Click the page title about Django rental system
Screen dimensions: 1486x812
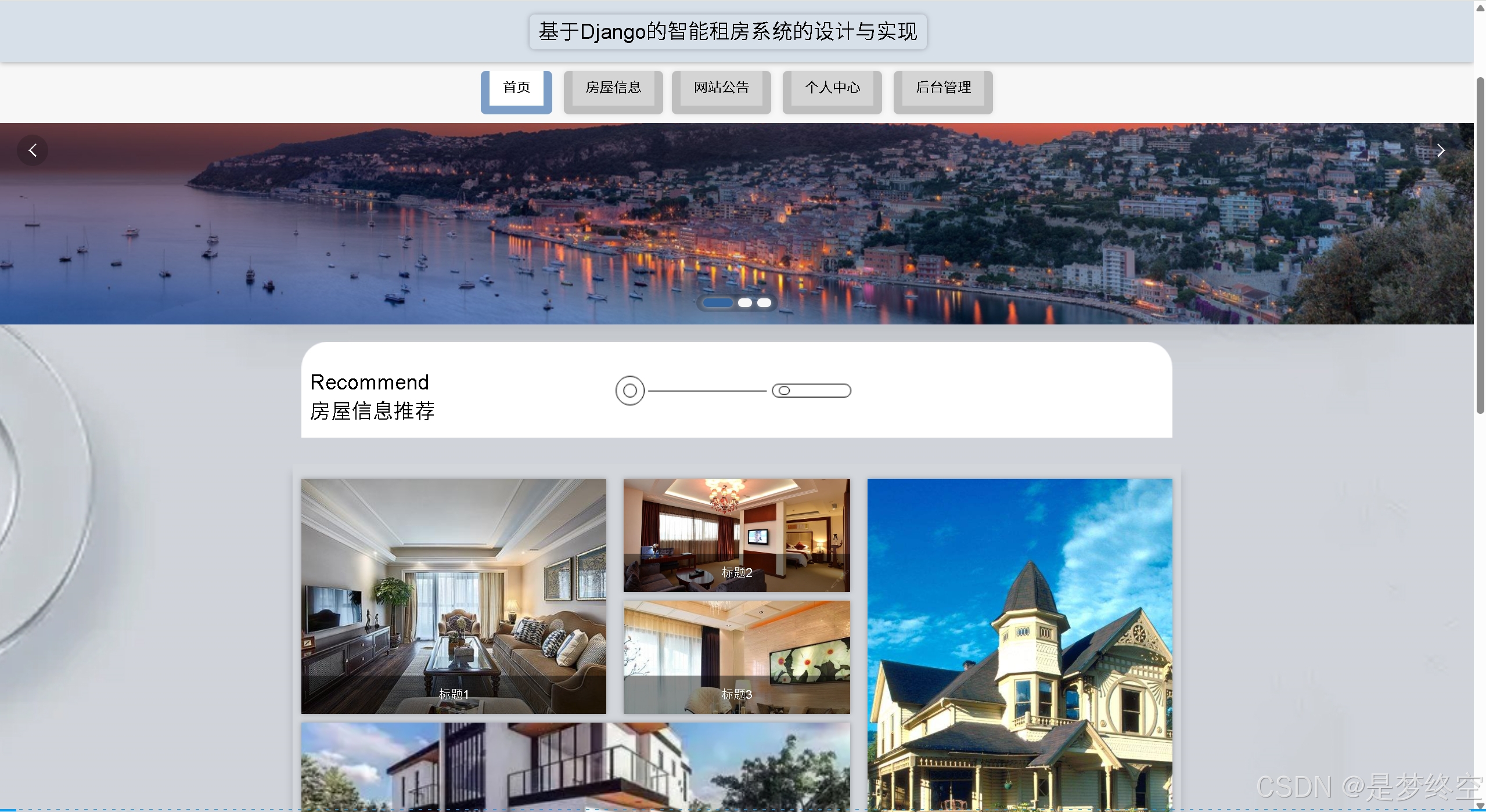[x=728, y=32]
